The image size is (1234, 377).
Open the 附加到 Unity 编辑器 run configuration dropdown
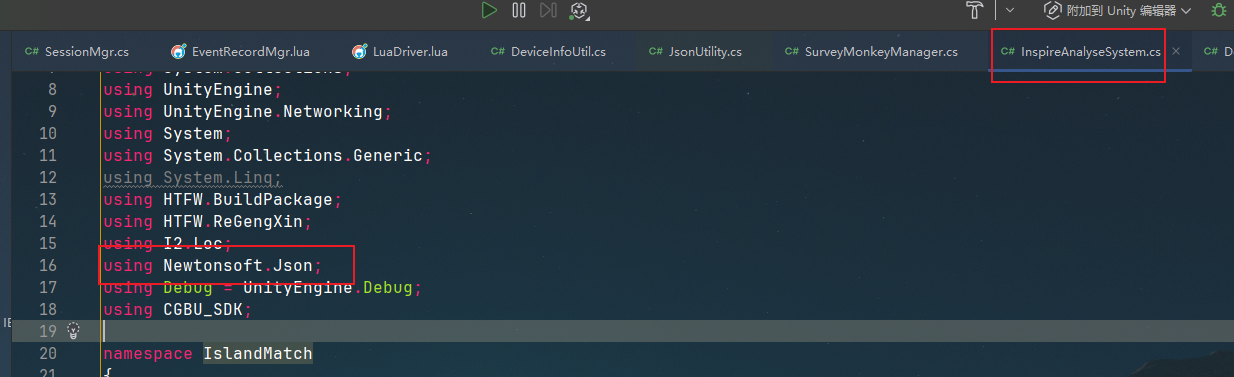point(1118,10)
